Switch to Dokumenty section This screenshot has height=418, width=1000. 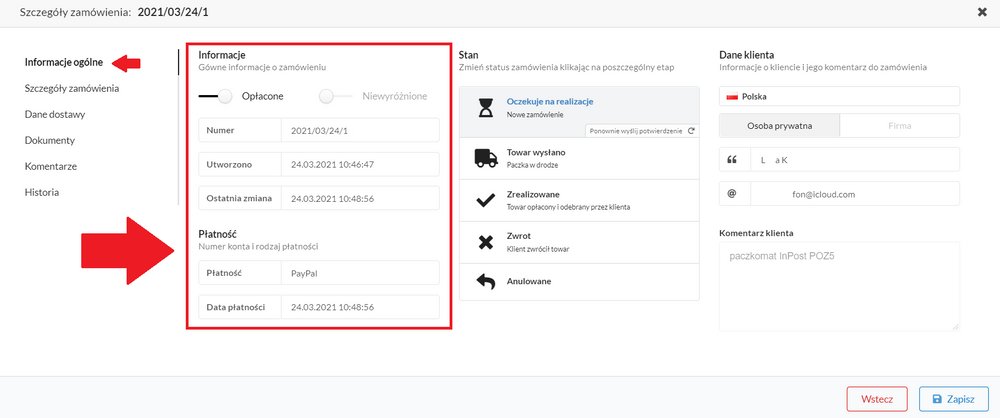50,140
